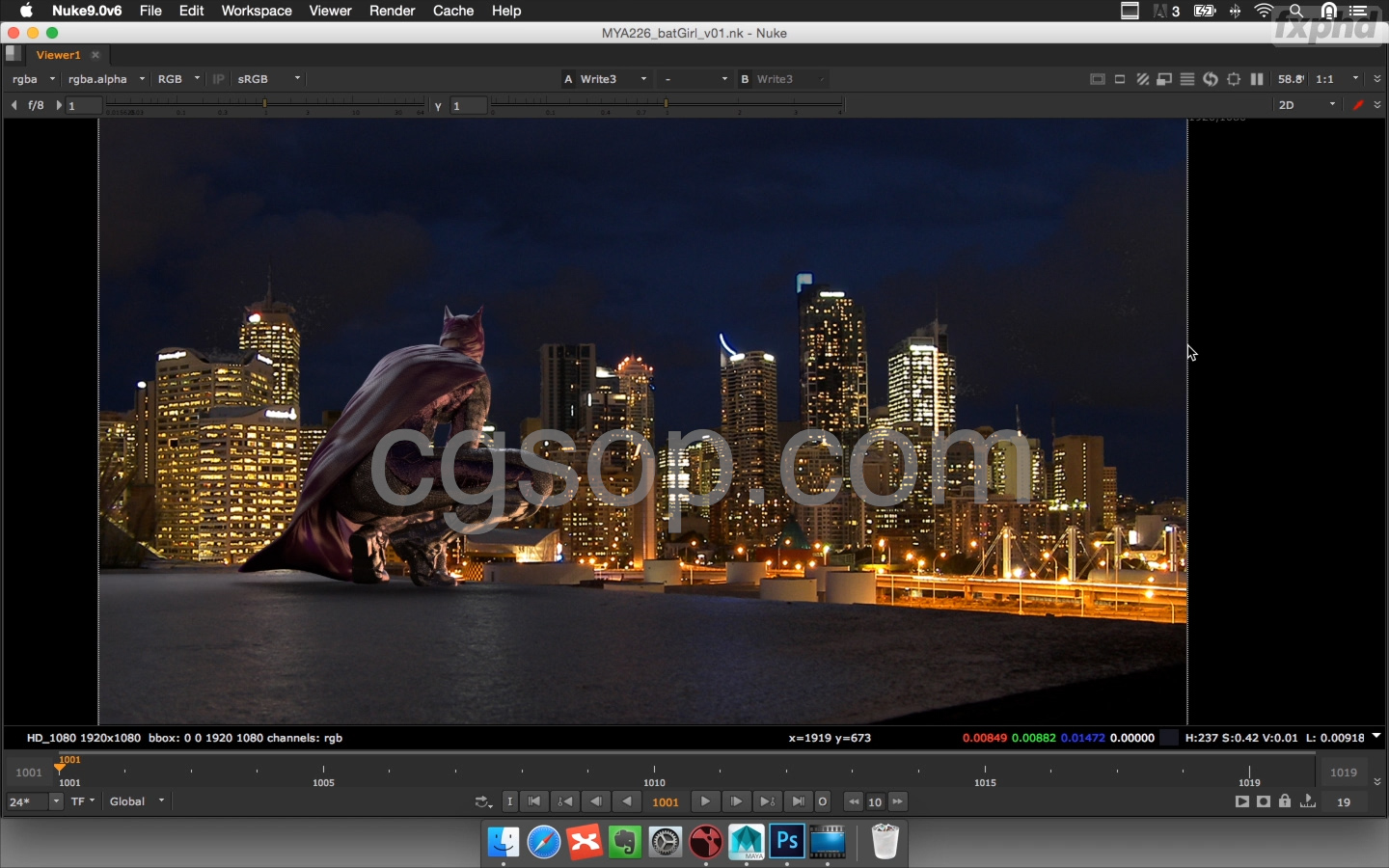1389x868 pixels.
Task: Jump to the last frame
Action: point(799,801)
